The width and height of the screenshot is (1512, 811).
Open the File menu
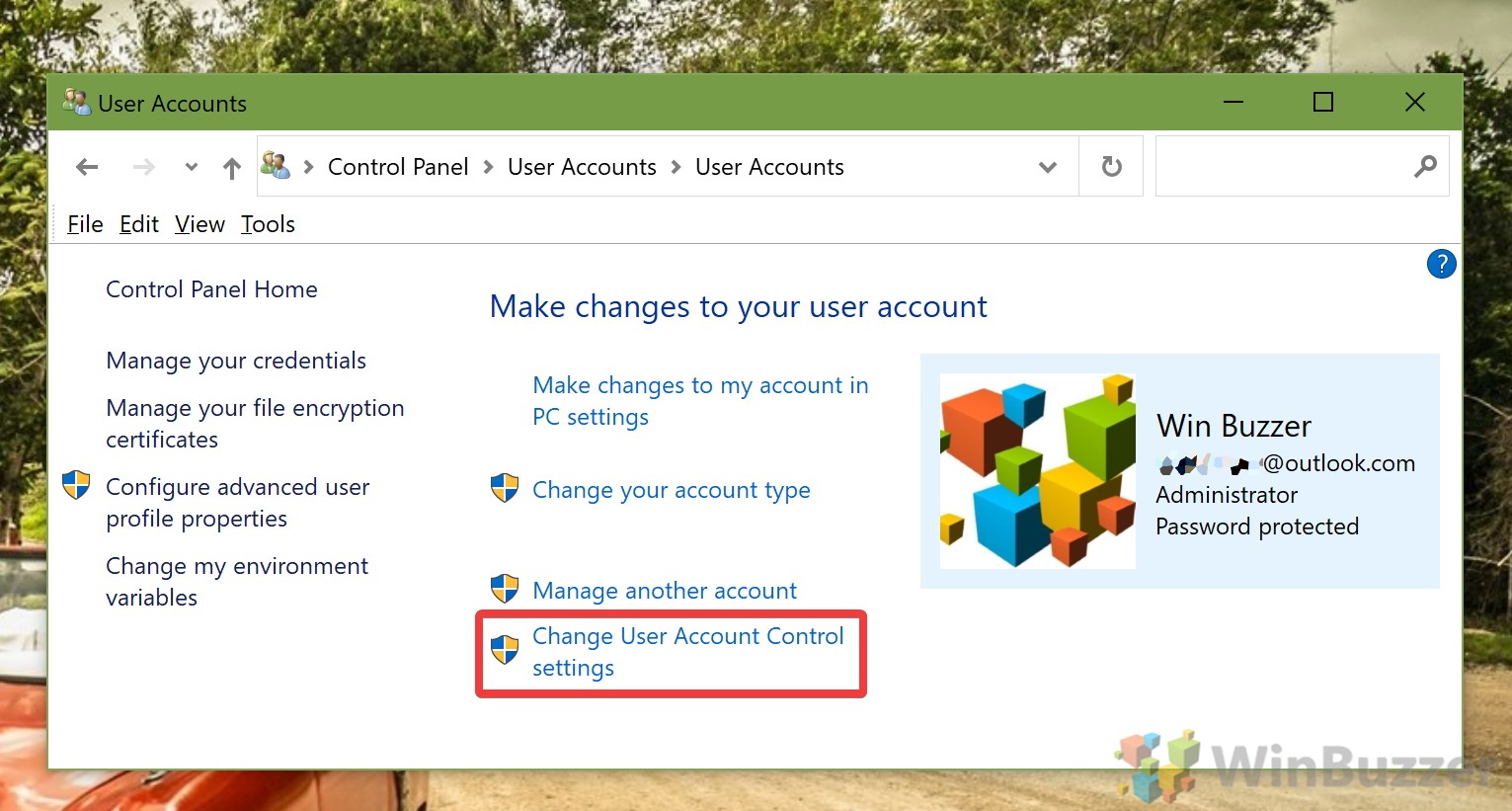(x=84, y=224)
